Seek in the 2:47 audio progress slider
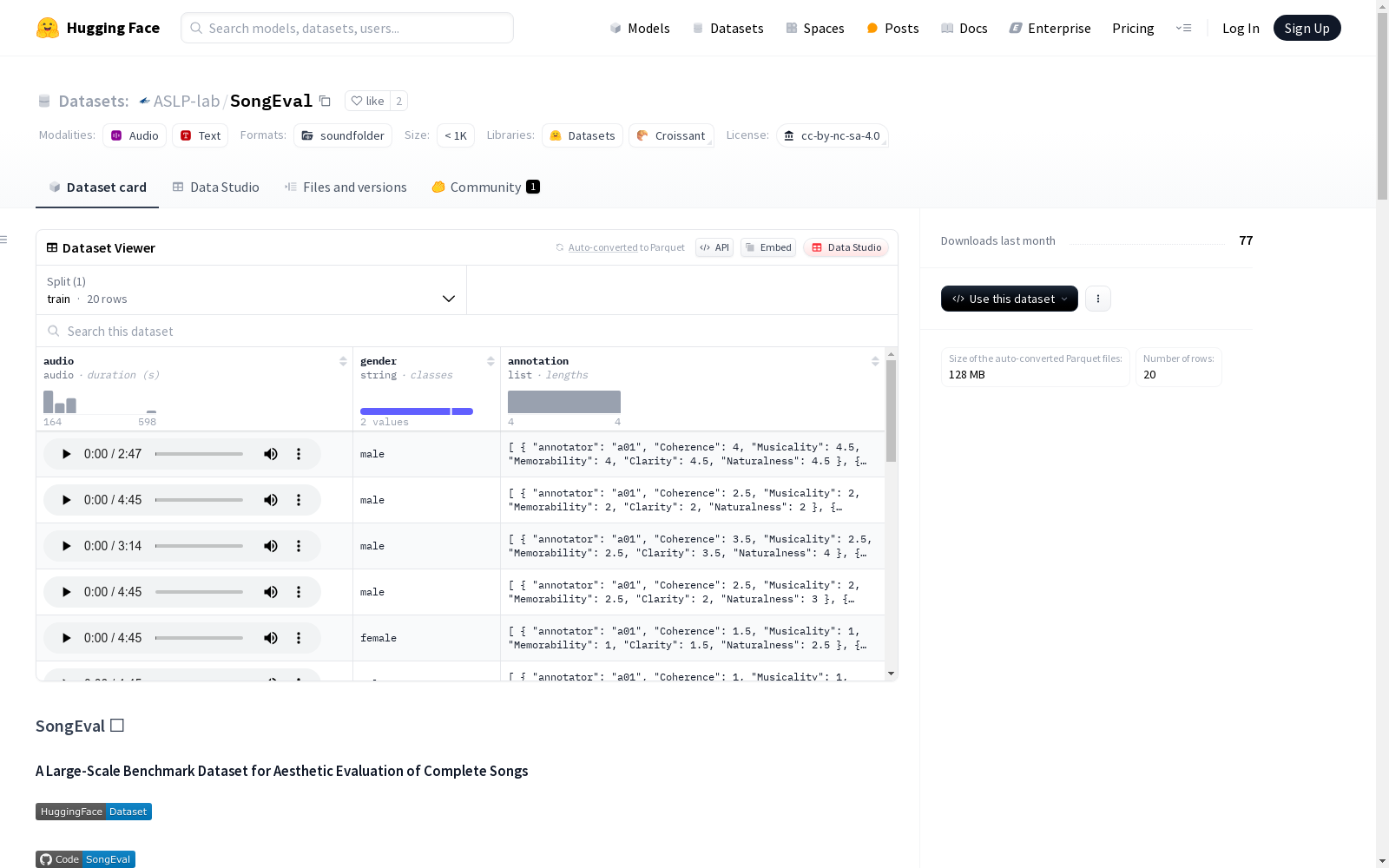The width and height of the screenshot is (1389, 868). [199, 454]
